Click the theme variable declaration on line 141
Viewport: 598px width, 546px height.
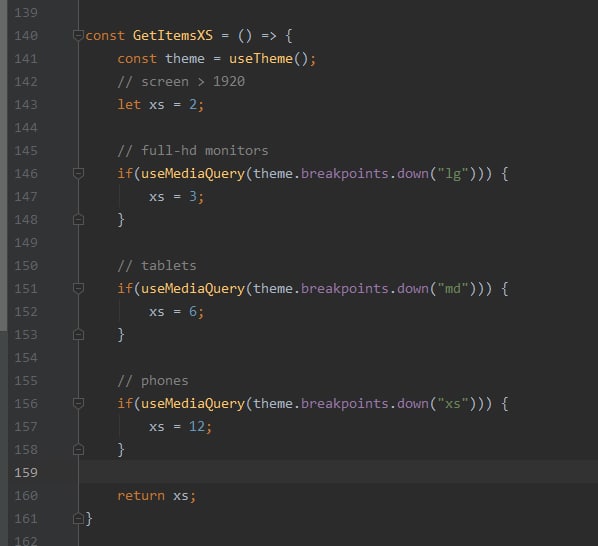[185, 59]
